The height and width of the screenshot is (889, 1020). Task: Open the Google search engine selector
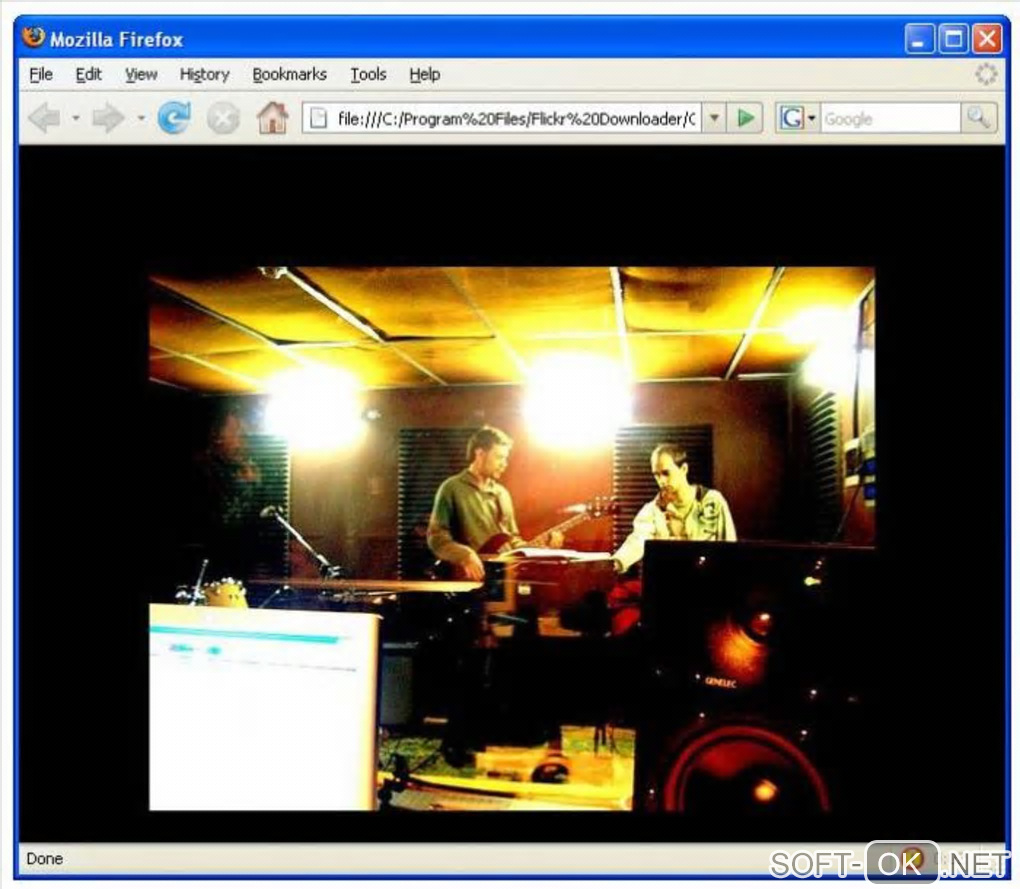[x=797, y=118]
